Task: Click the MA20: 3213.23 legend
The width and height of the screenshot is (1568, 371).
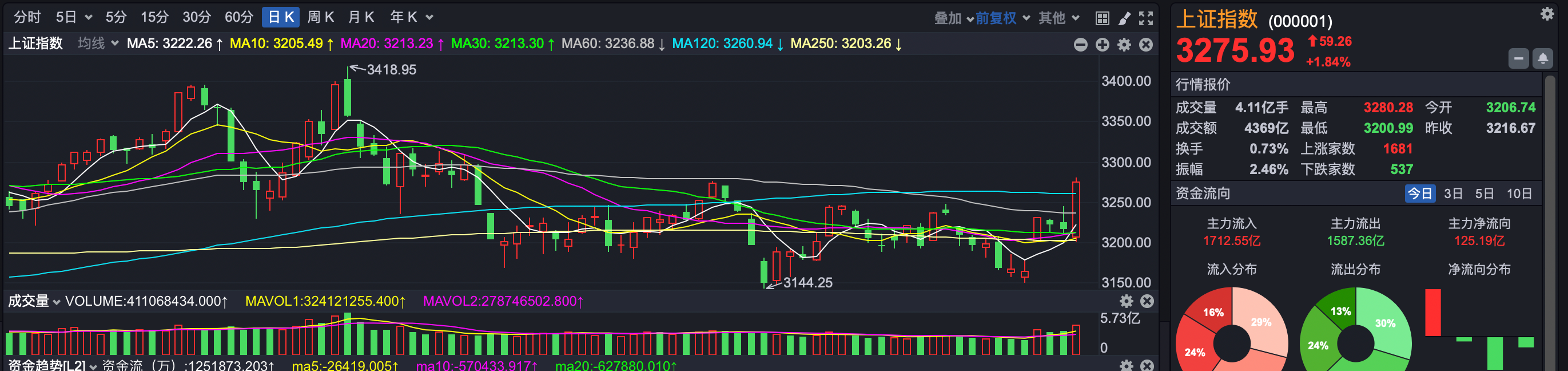Action: [x=393, y=44]
